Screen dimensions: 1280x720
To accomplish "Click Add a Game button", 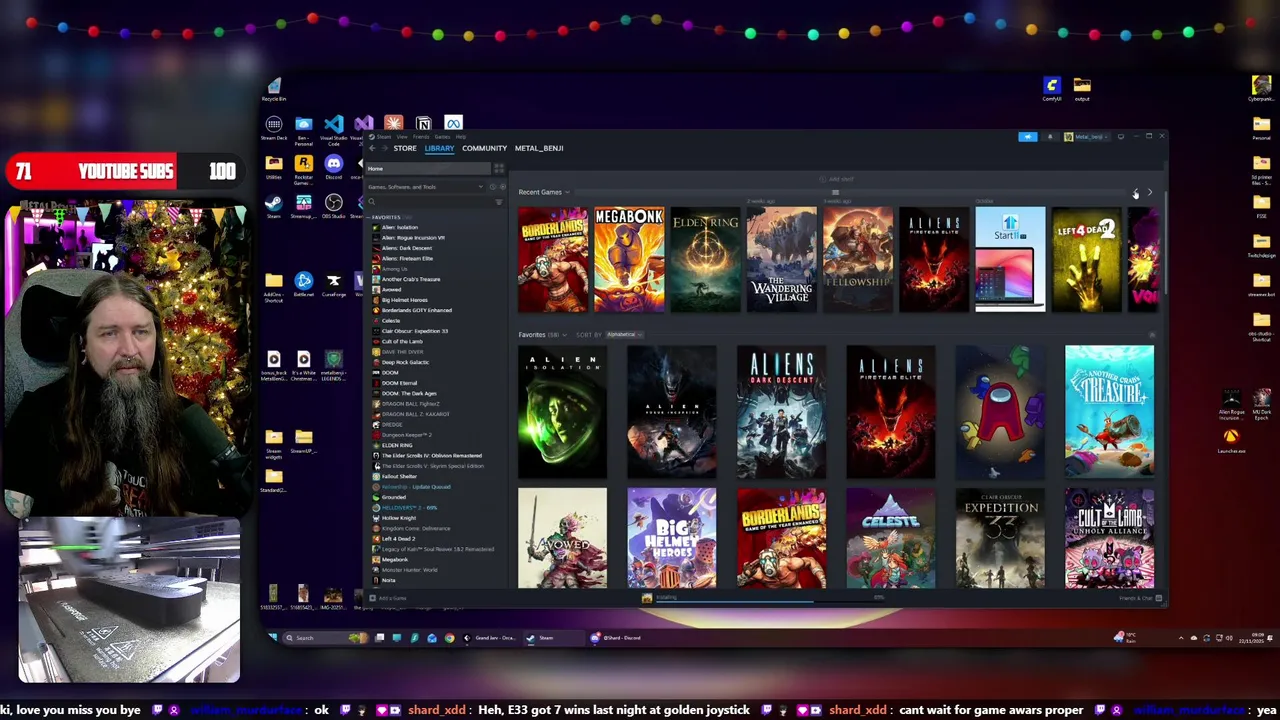I will tap(389, 598).
